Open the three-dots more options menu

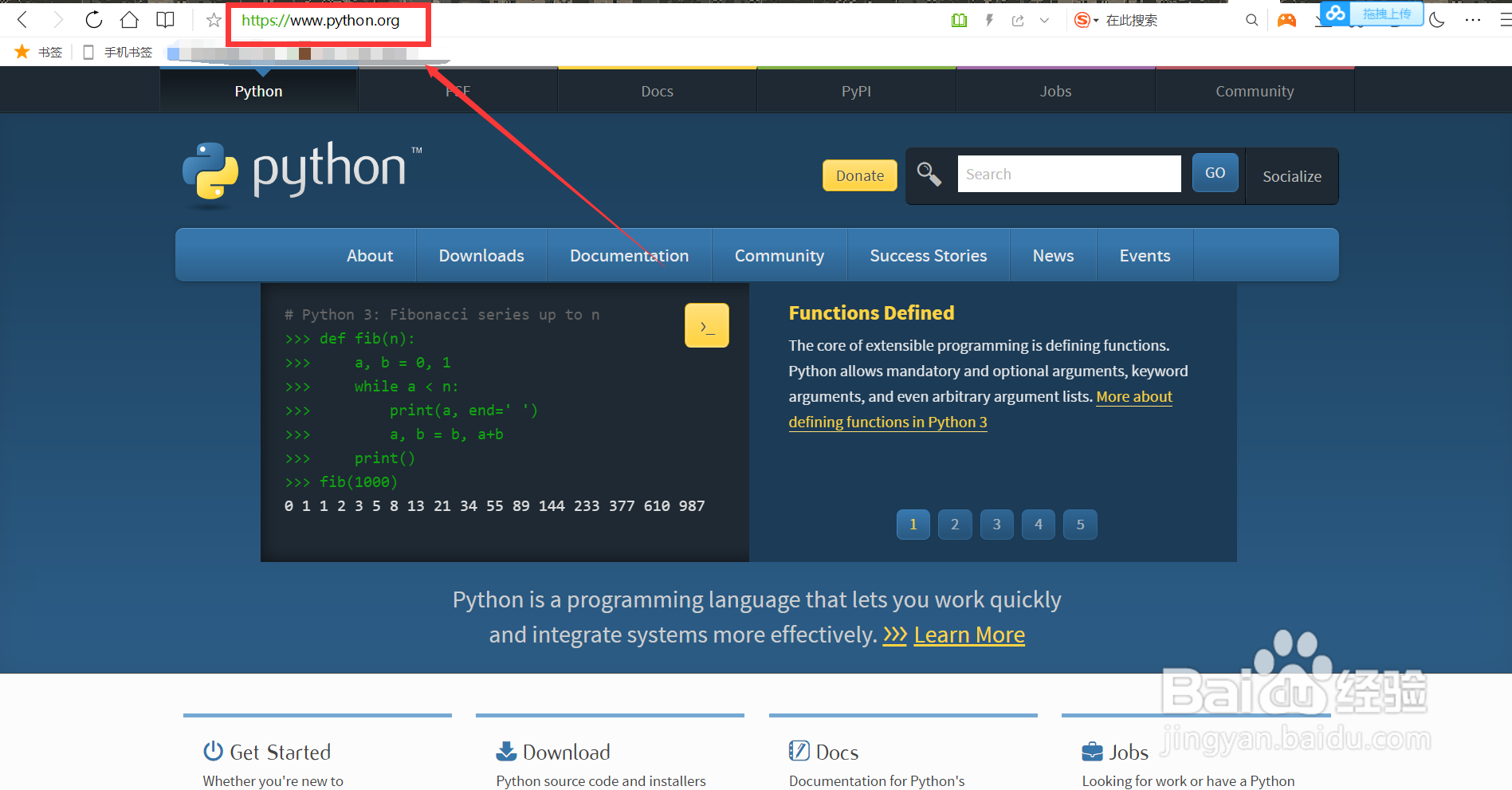[1472, 20]
